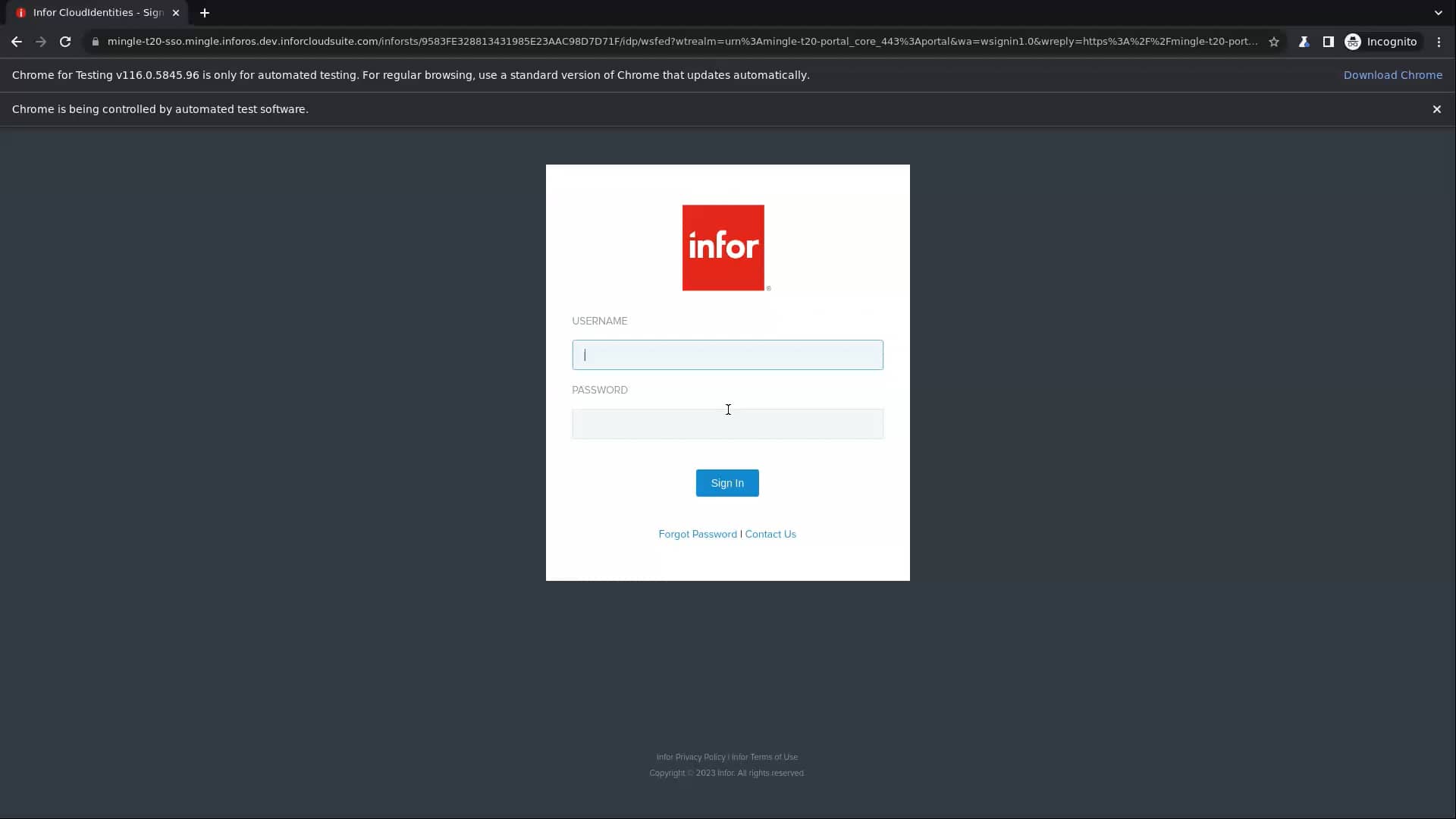1456x819 pixels.
Task: Click the browser forward arrow
Action: [41, 42]
